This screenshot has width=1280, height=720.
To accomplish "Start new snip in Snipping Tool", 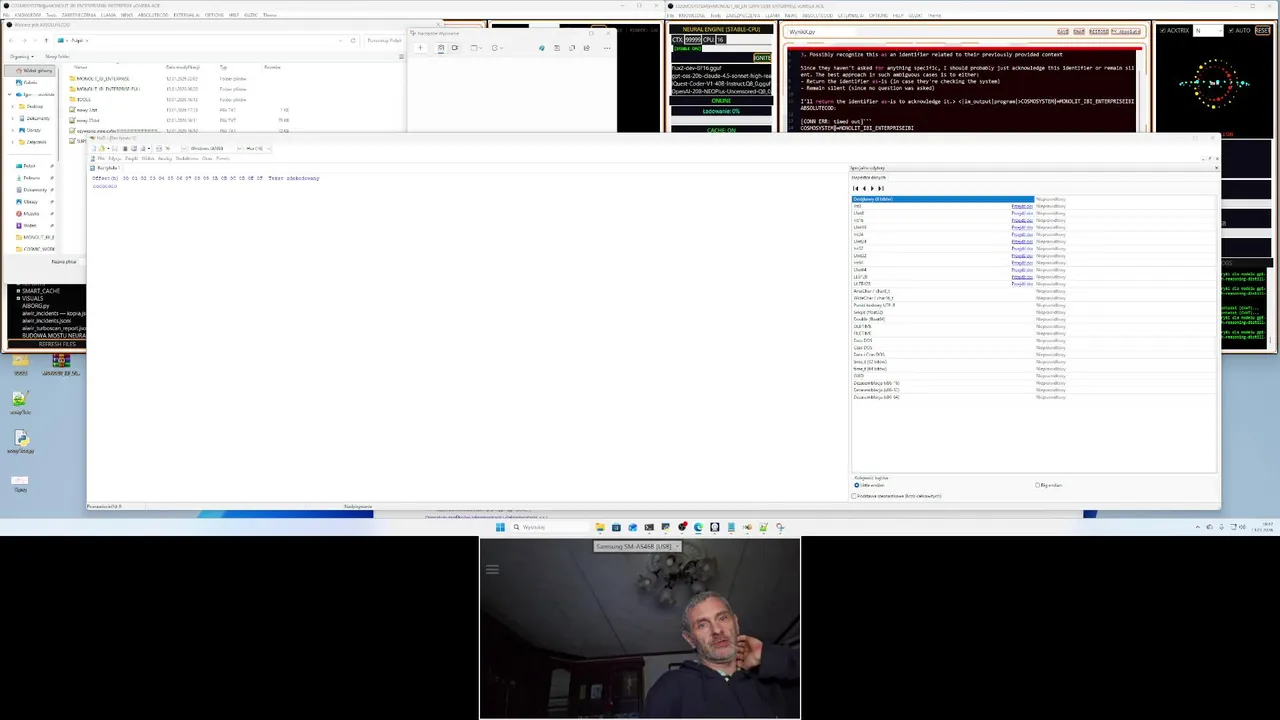I will [420, 47].
